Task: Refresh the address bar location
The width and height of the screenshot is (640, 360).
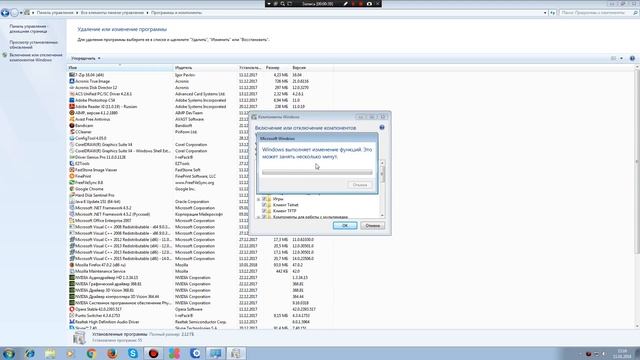Action: [x=553, y=13]
